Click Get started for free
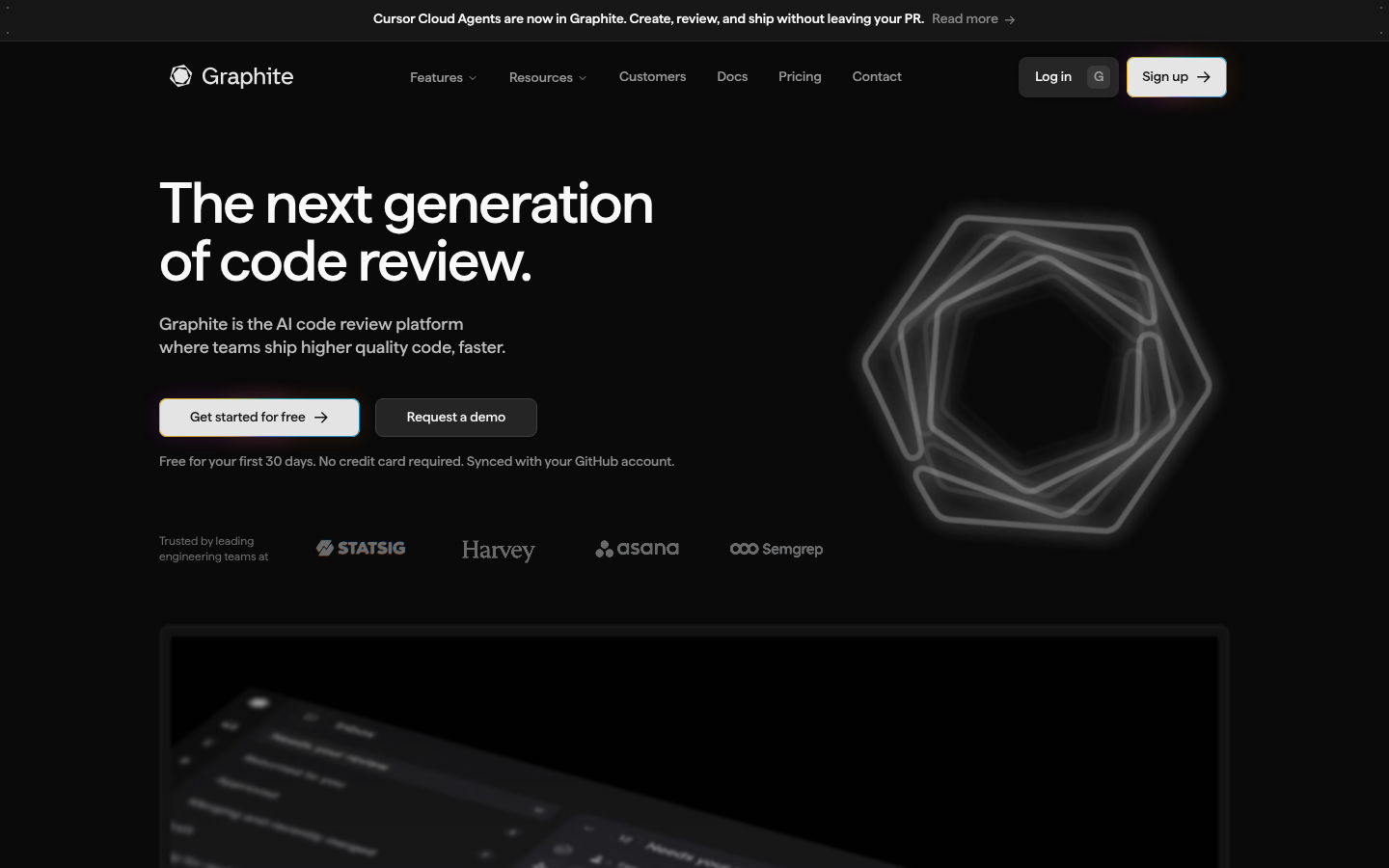 coord(259,418)
